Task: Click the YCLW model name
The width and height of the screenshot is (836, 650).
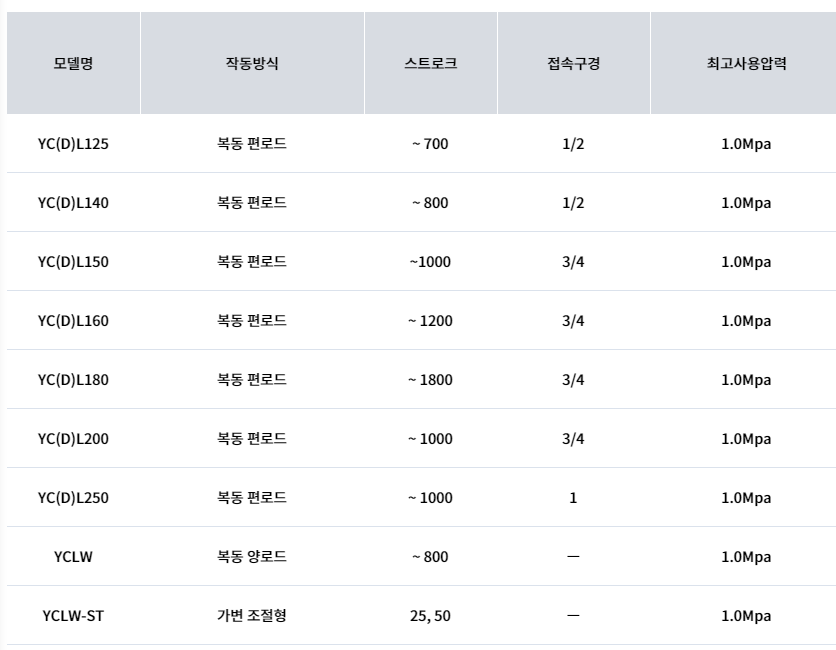Action: (x=73, y=557)
